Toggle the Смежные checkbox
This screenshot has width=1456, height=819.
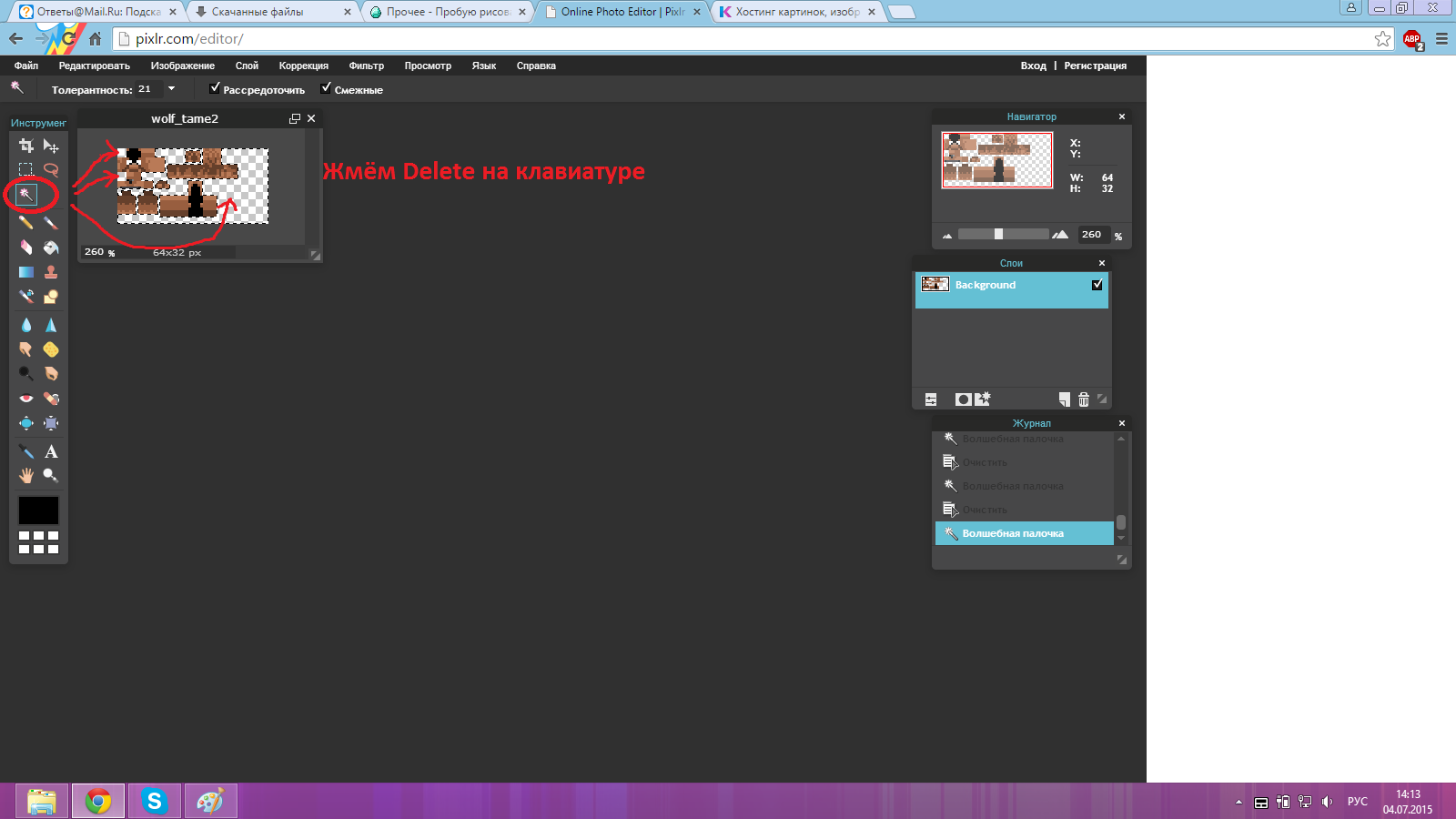(x=326, y=88)
